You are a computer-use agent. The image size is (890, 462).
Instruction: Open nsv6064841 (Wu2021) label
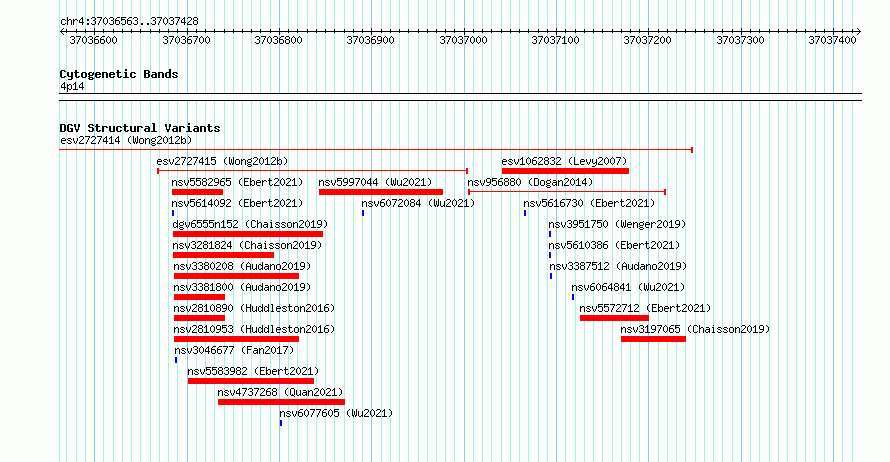point(628,287)
